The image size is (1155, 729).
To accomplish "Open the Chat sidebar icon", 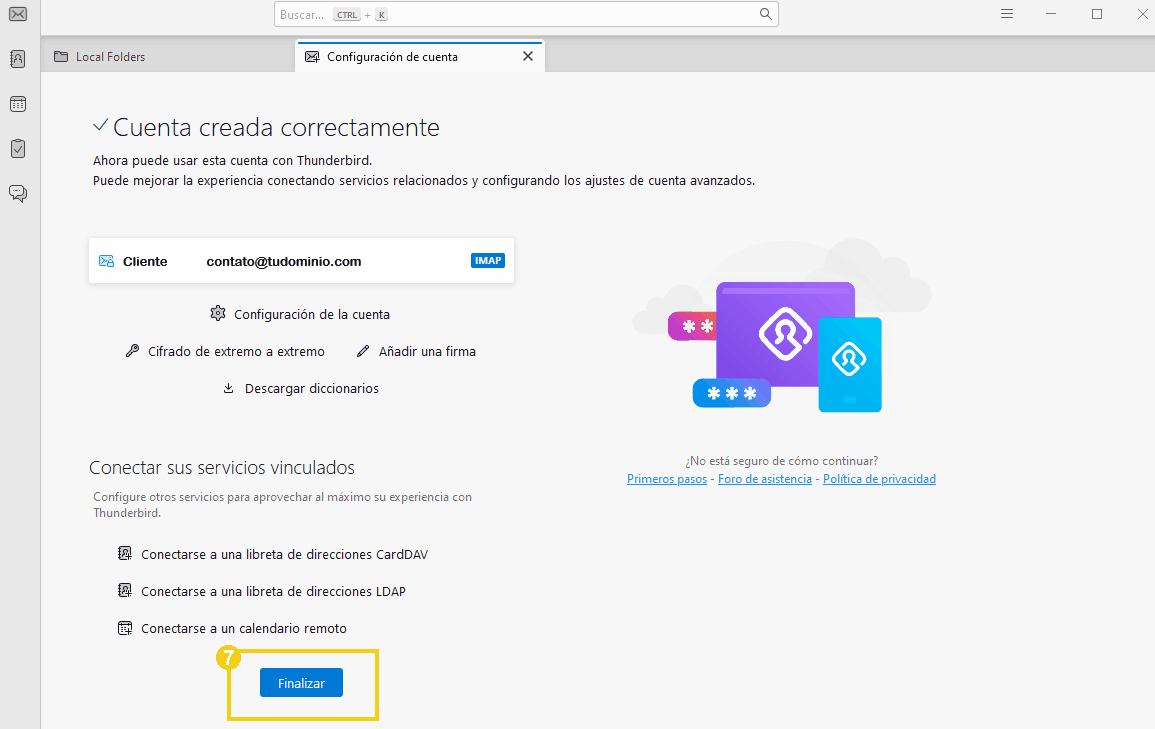I will (x=18, y=193).
